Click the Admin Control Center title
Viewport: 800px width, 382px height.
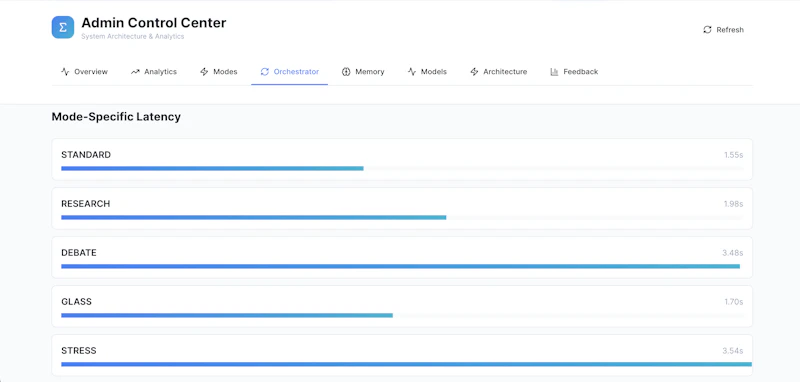click(x=154, y=23)
